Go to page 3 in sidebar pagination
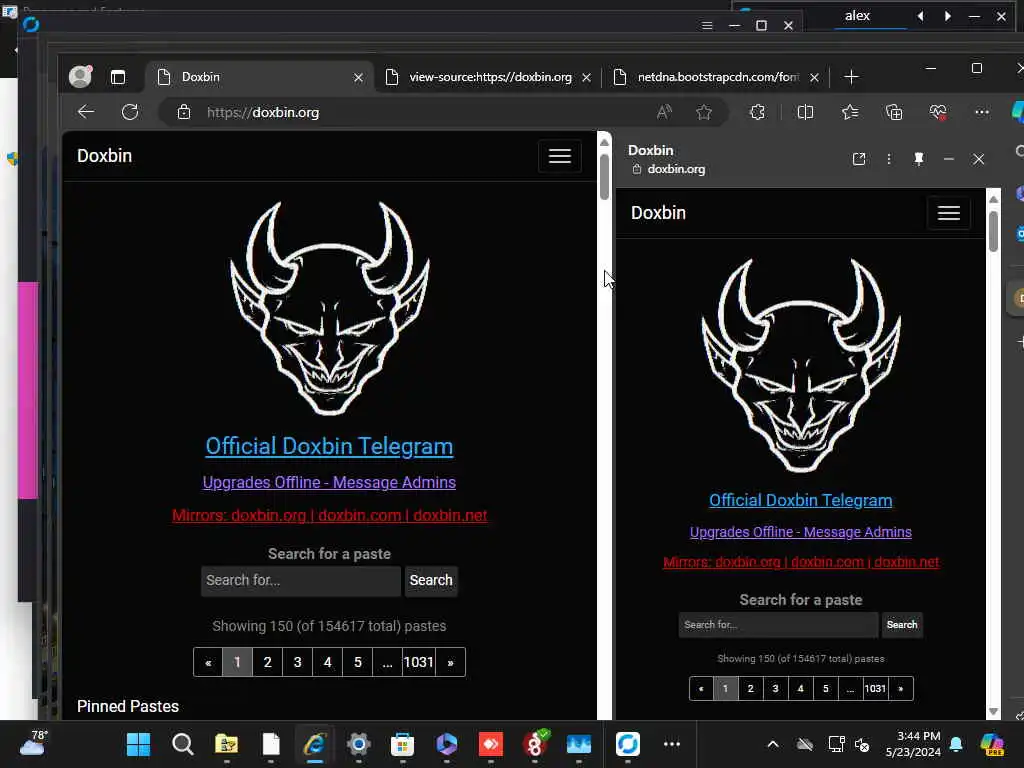The height and width of the screenshot is (768, 1024). tap(775, 688)
